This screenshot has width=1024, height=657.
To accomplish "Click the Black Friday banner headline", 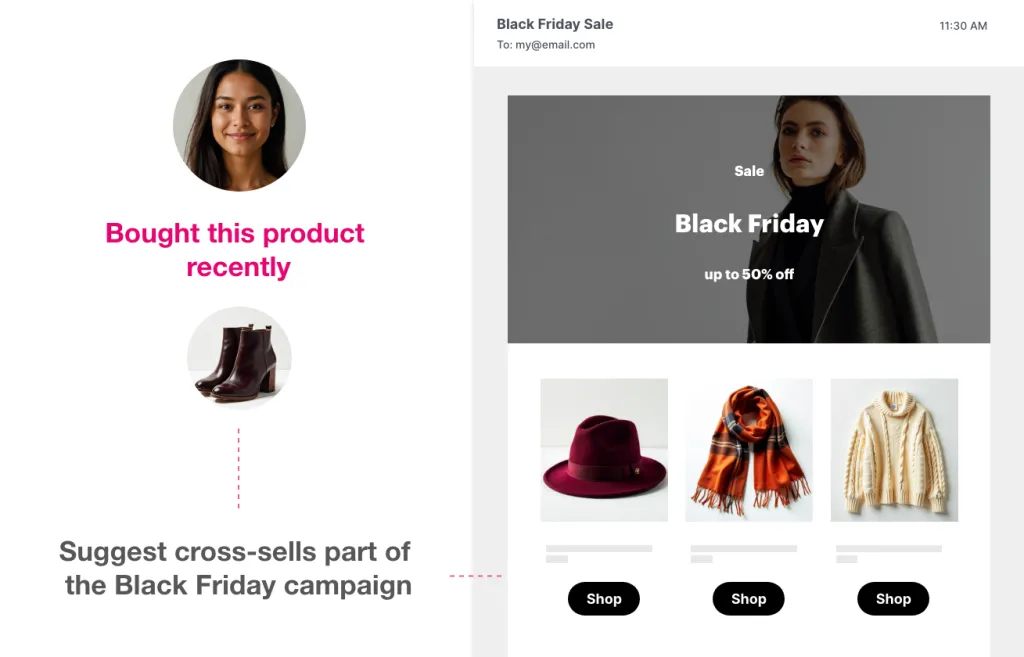I will pos(749,224).
